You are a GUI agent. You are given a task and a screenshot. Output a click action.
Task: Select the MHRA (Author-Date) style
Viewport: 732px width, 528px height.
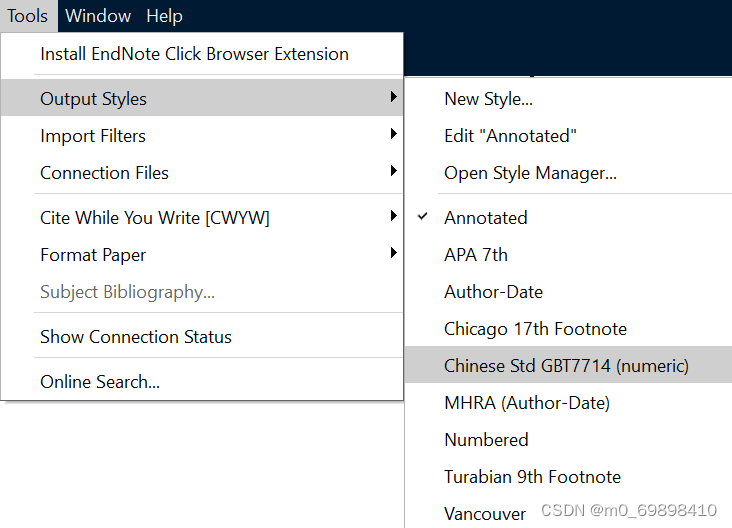568,402
